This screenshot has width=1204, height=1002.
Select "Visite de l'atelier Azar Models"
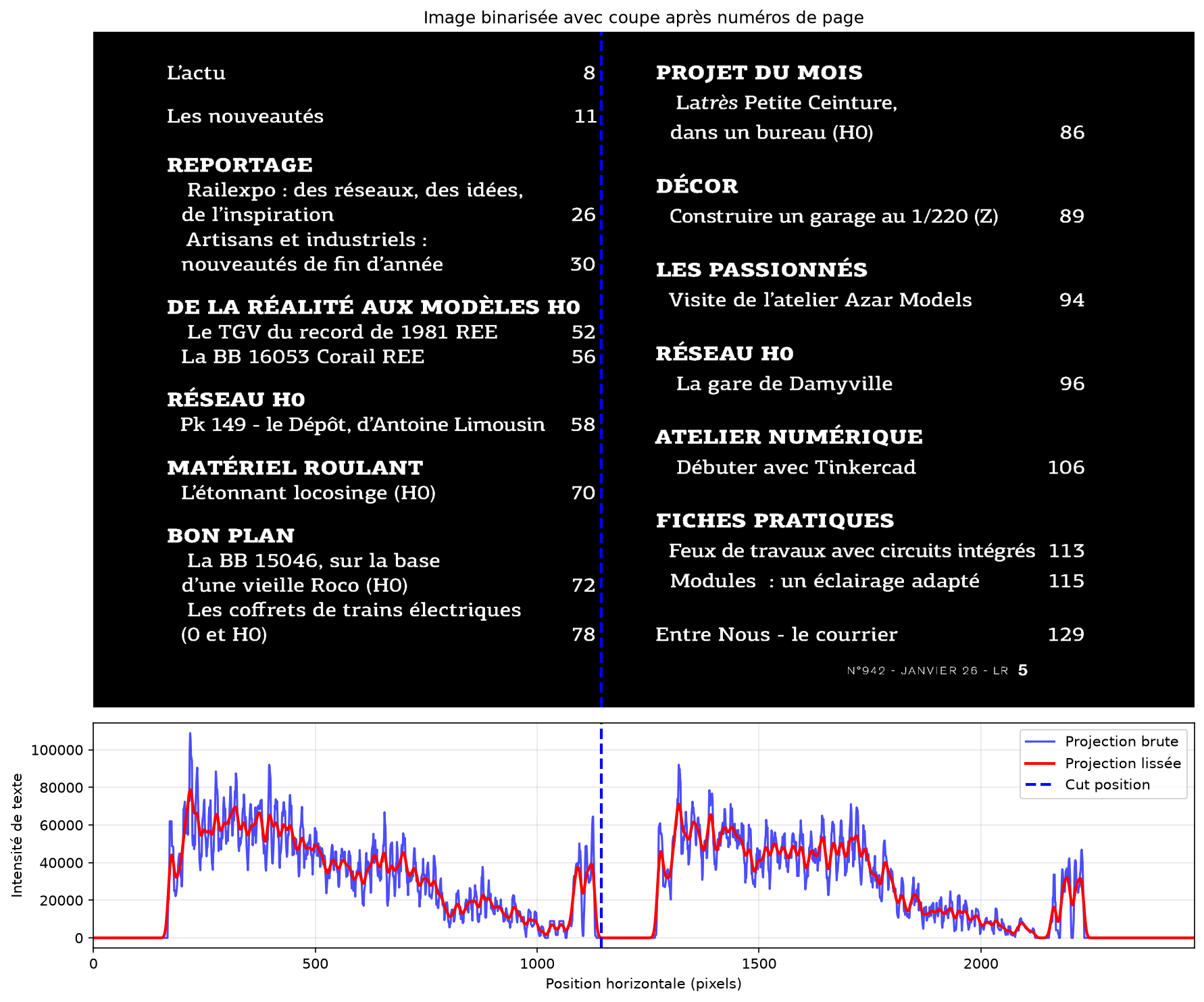[x=820, y=300]
